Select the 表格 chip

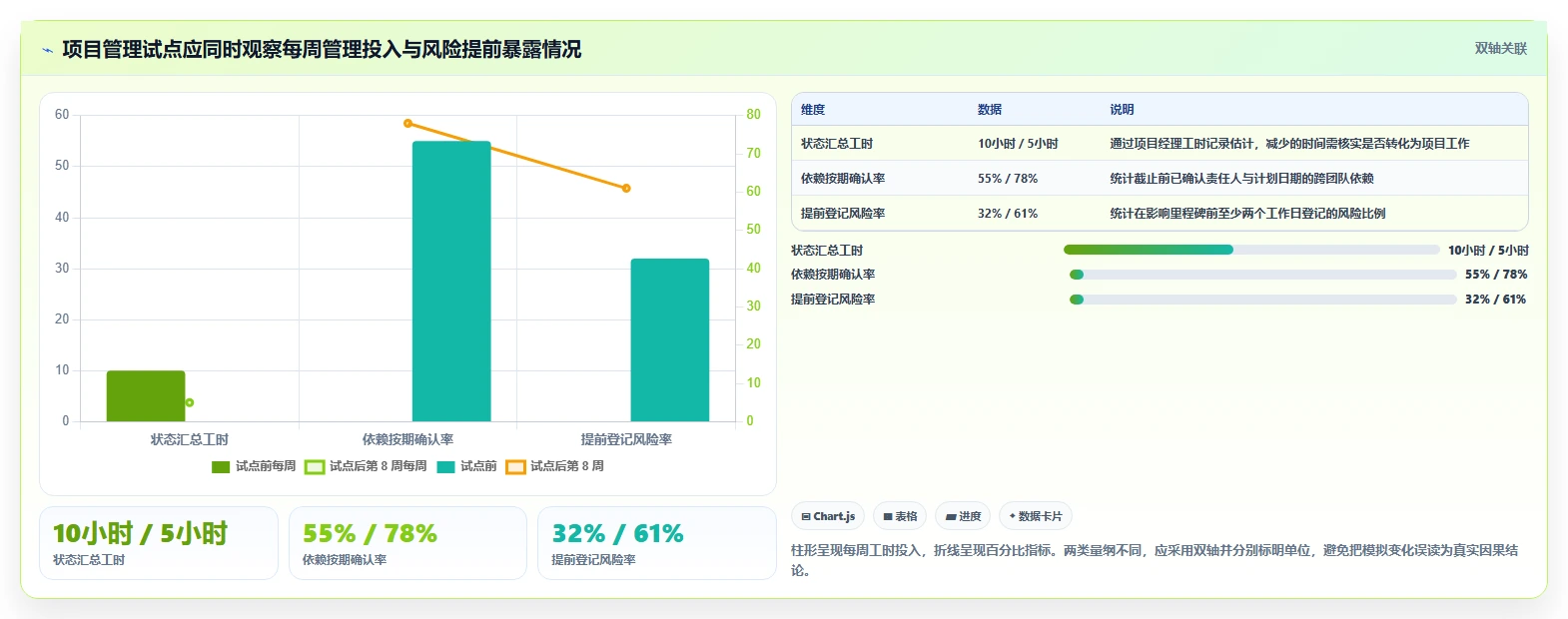click(900, 516)
